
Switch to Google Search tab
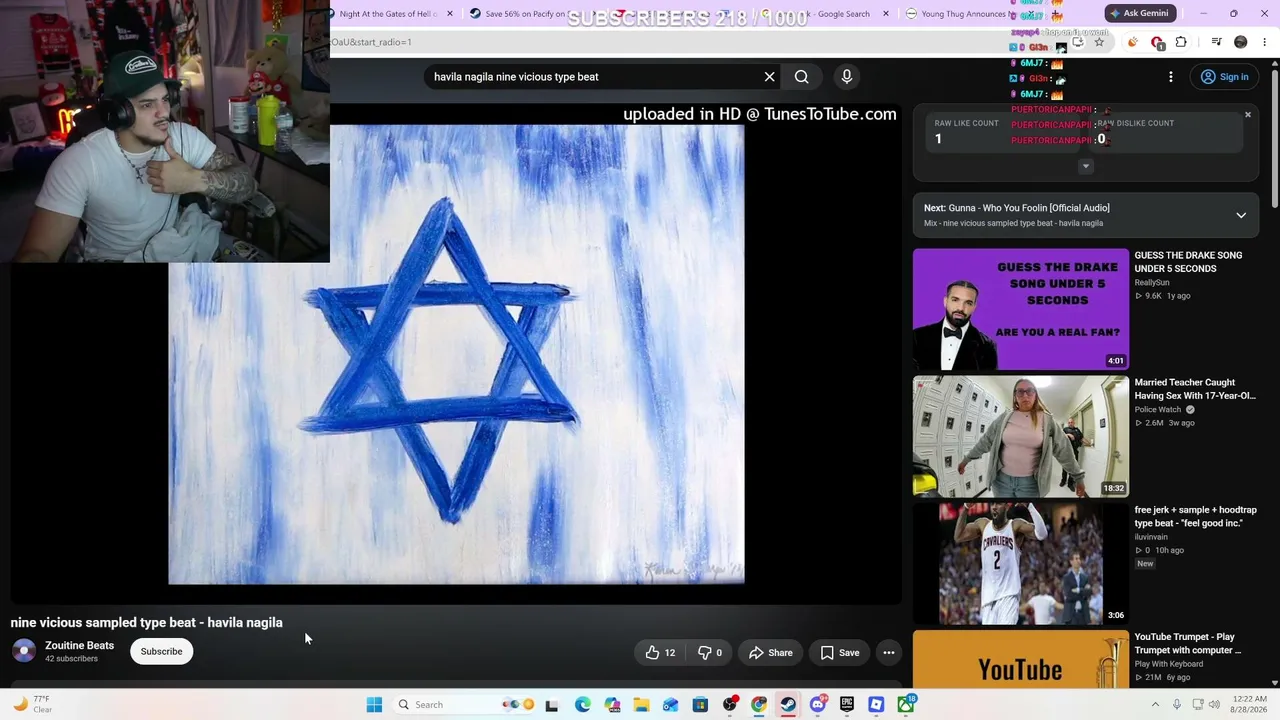point(820,14)
